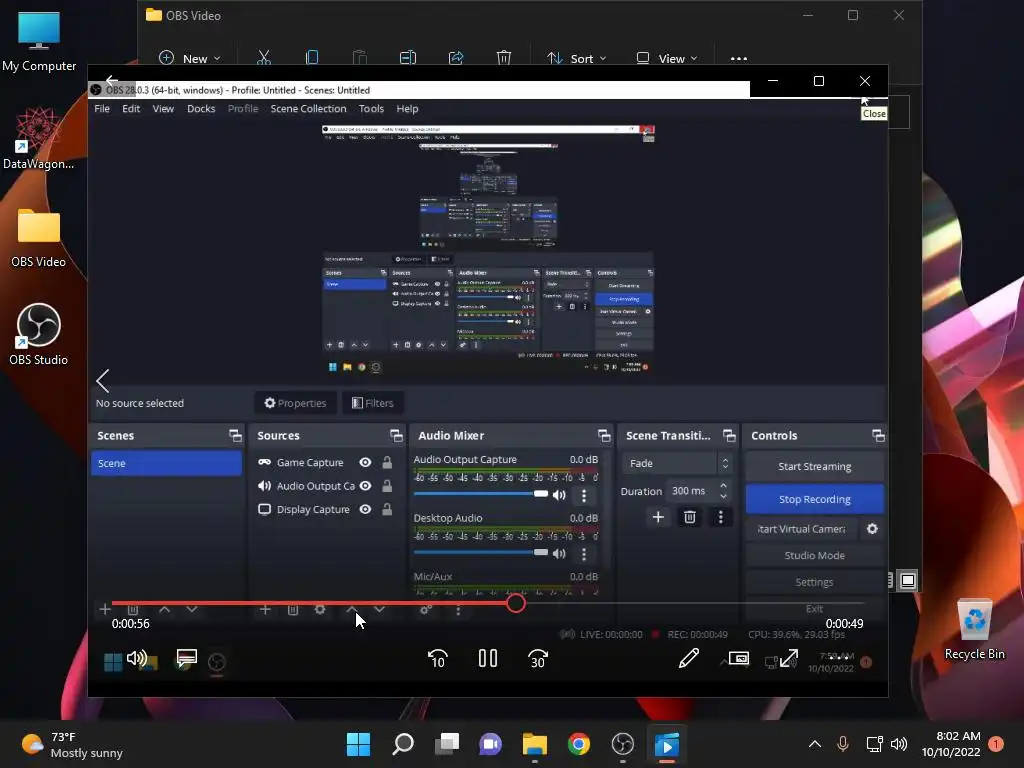Click the video player volume speaker icon
This screenshot has width=1024, height=768.
136,658
